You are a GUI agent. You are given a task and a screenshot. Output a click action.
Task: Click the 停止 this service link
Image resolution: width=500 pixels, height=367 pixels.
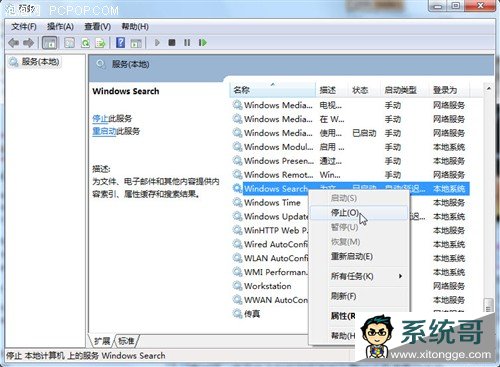click(x=100, y=118)
